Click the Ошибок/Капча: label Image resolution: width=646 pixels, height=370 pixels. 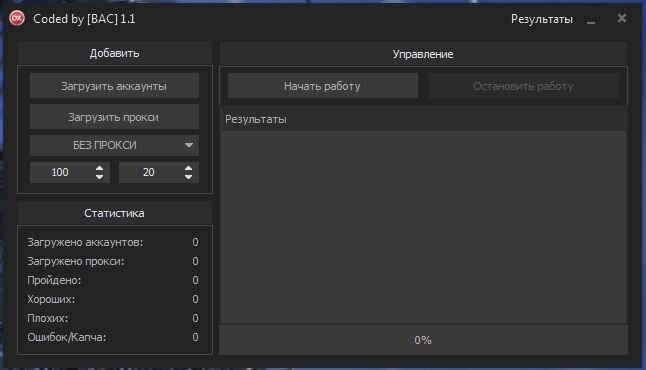67,337
